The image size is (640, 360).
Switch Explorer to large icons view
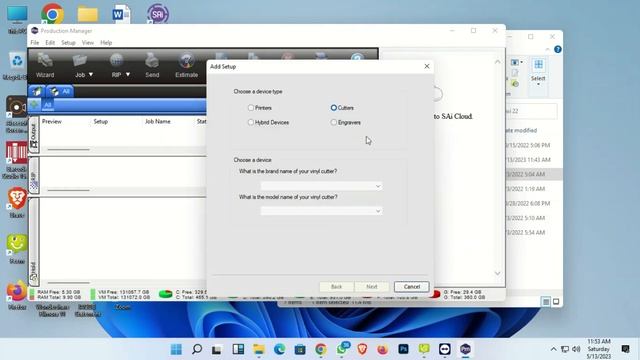[556, 302]
